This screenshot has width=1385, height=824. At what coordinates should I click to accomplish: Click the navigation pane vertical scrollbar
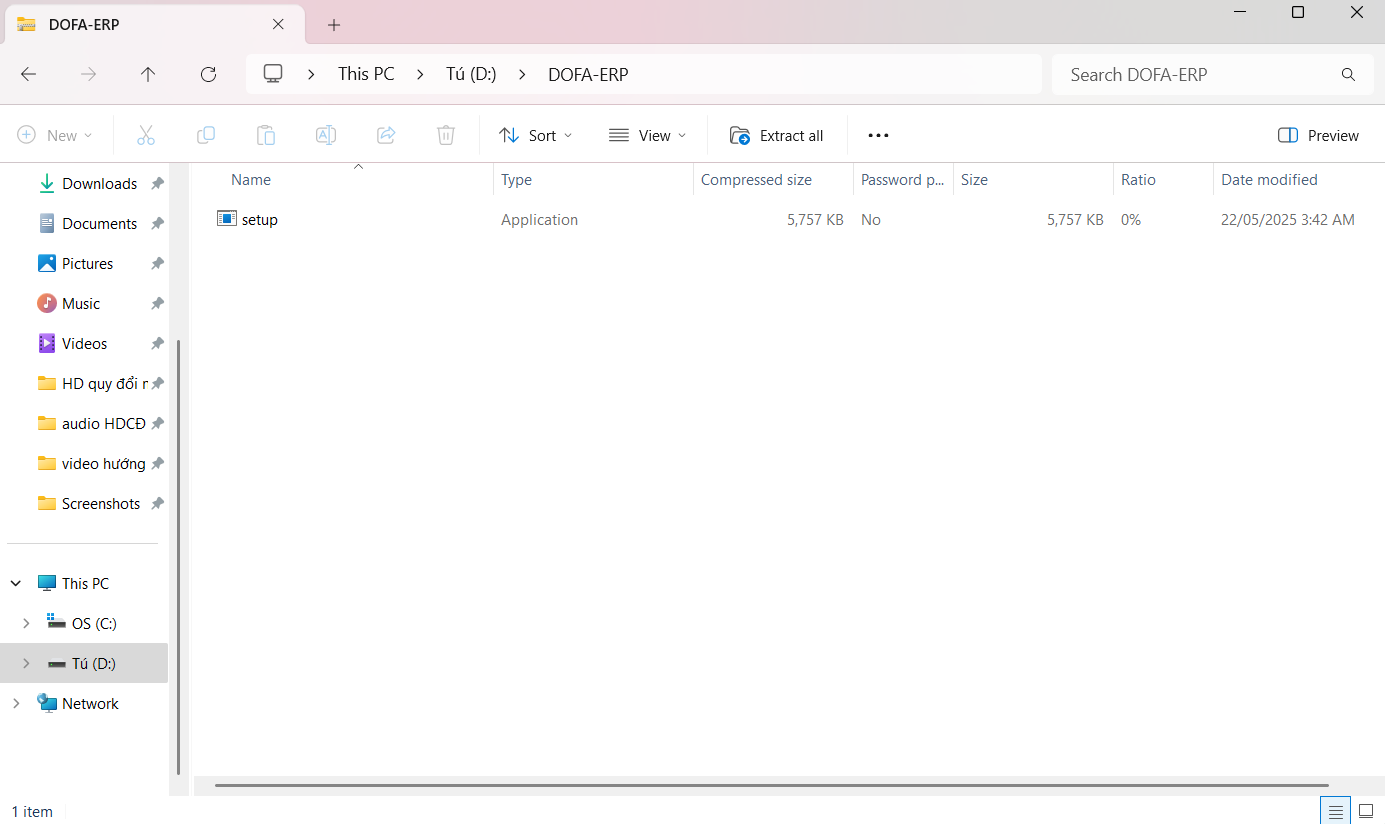(x=179, y=557)
